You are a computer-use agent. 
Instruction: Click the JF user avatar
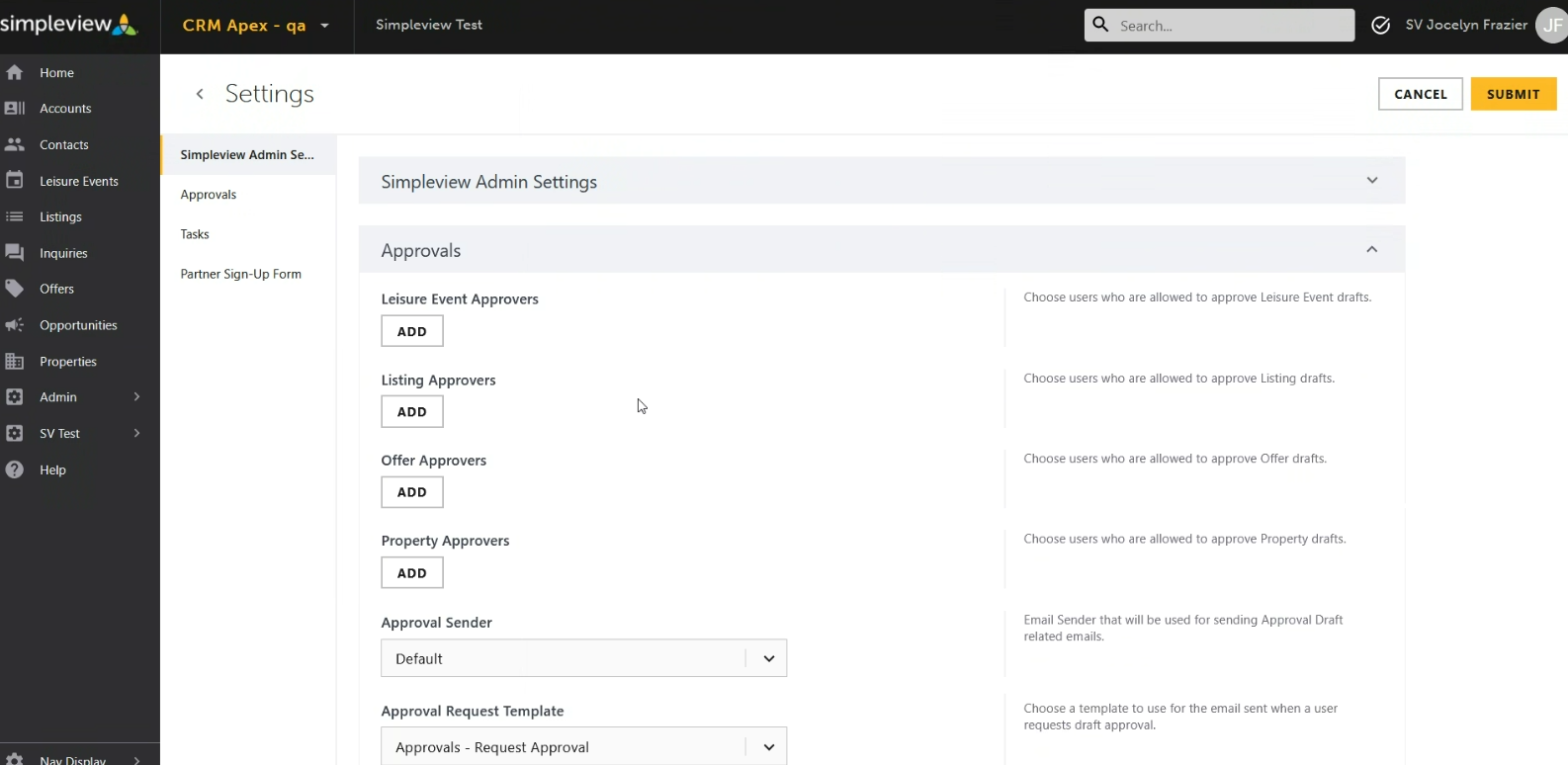tap(1552, 26)
